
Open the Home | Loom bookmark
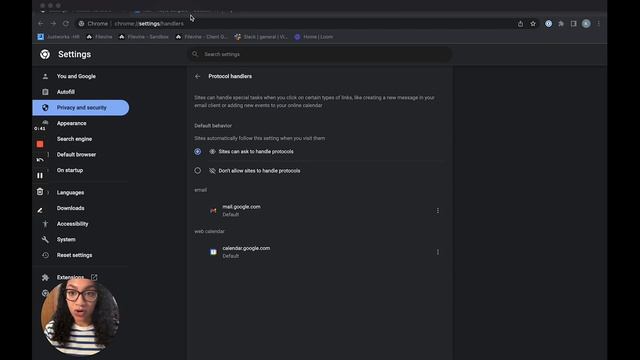pyautogui.click(x=313, y=37)
